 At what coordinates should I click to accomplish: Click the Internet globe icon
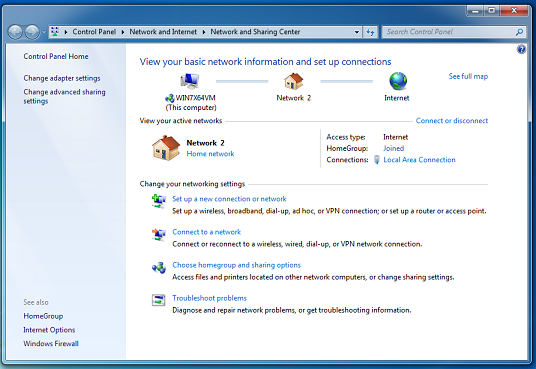coord(398,81)
